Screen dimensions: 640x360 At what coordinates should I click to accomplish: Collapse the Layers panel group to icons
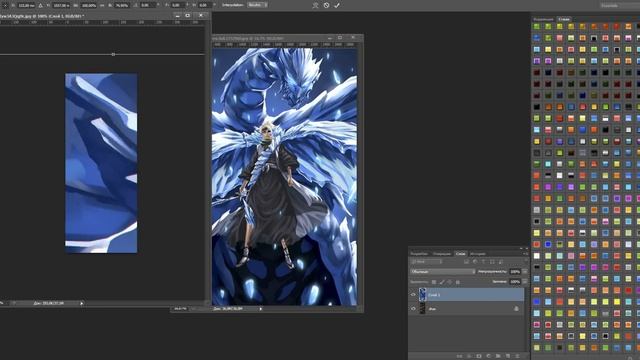click(521, 248)
